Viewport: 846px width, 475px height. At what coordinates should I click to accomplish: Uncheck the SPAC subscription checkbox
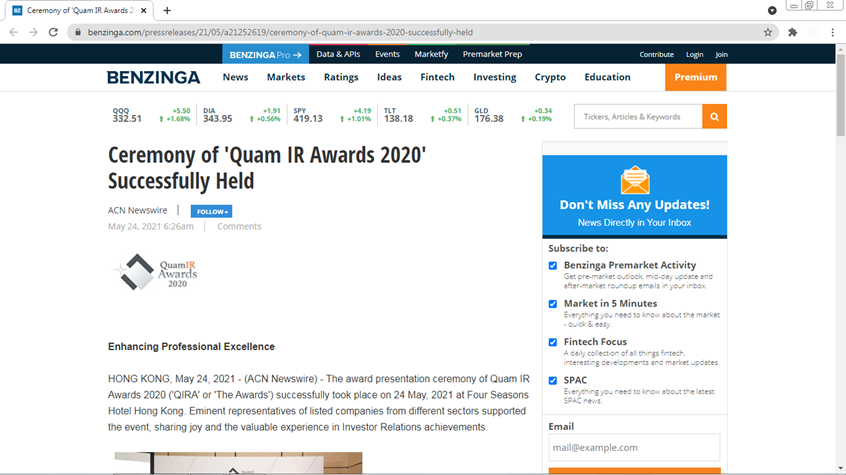pyautogui.click(x=552, y=381)
